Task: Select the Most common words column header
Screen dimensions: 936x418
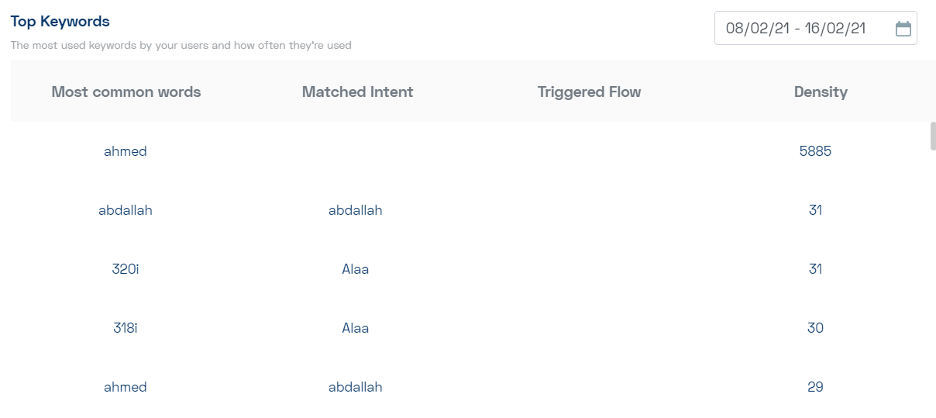Action: [126, 91]
